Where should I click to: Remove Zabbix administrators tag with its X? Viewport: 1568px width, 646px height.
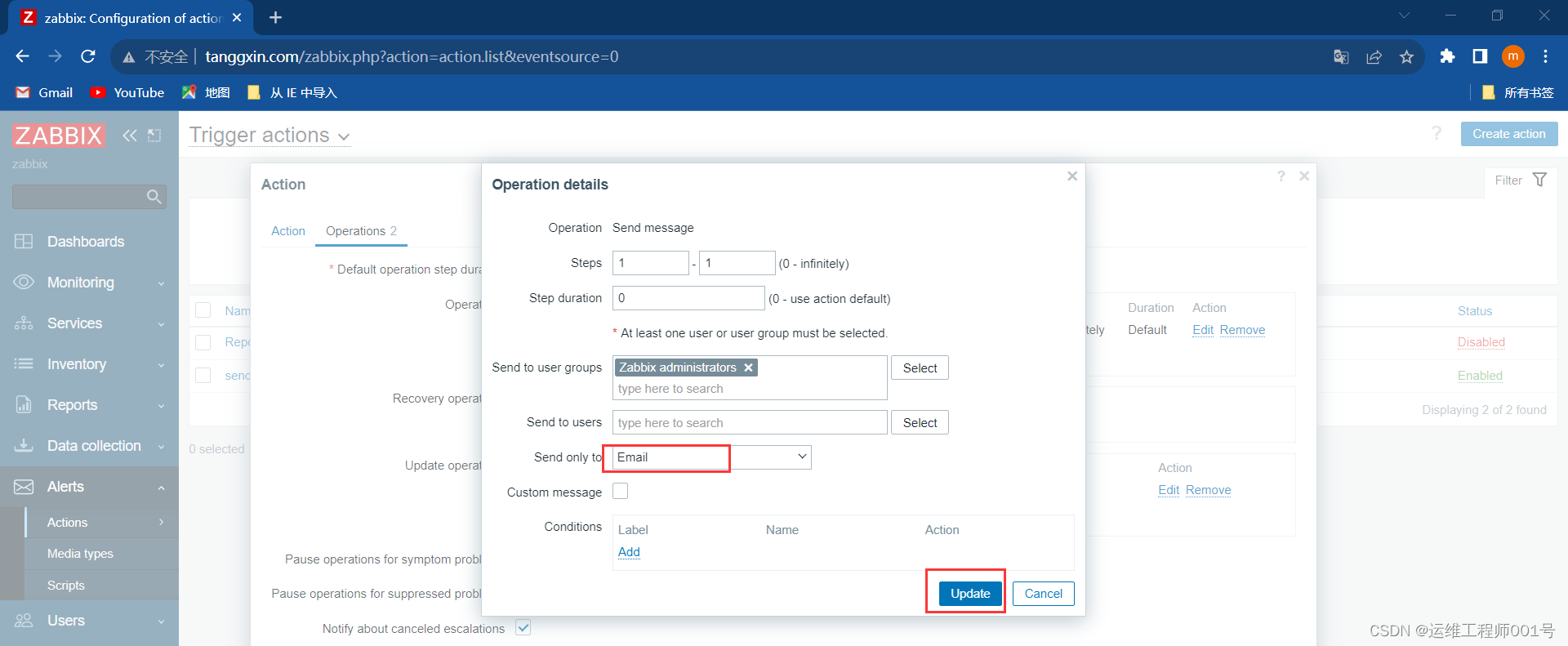click(748, 368)
